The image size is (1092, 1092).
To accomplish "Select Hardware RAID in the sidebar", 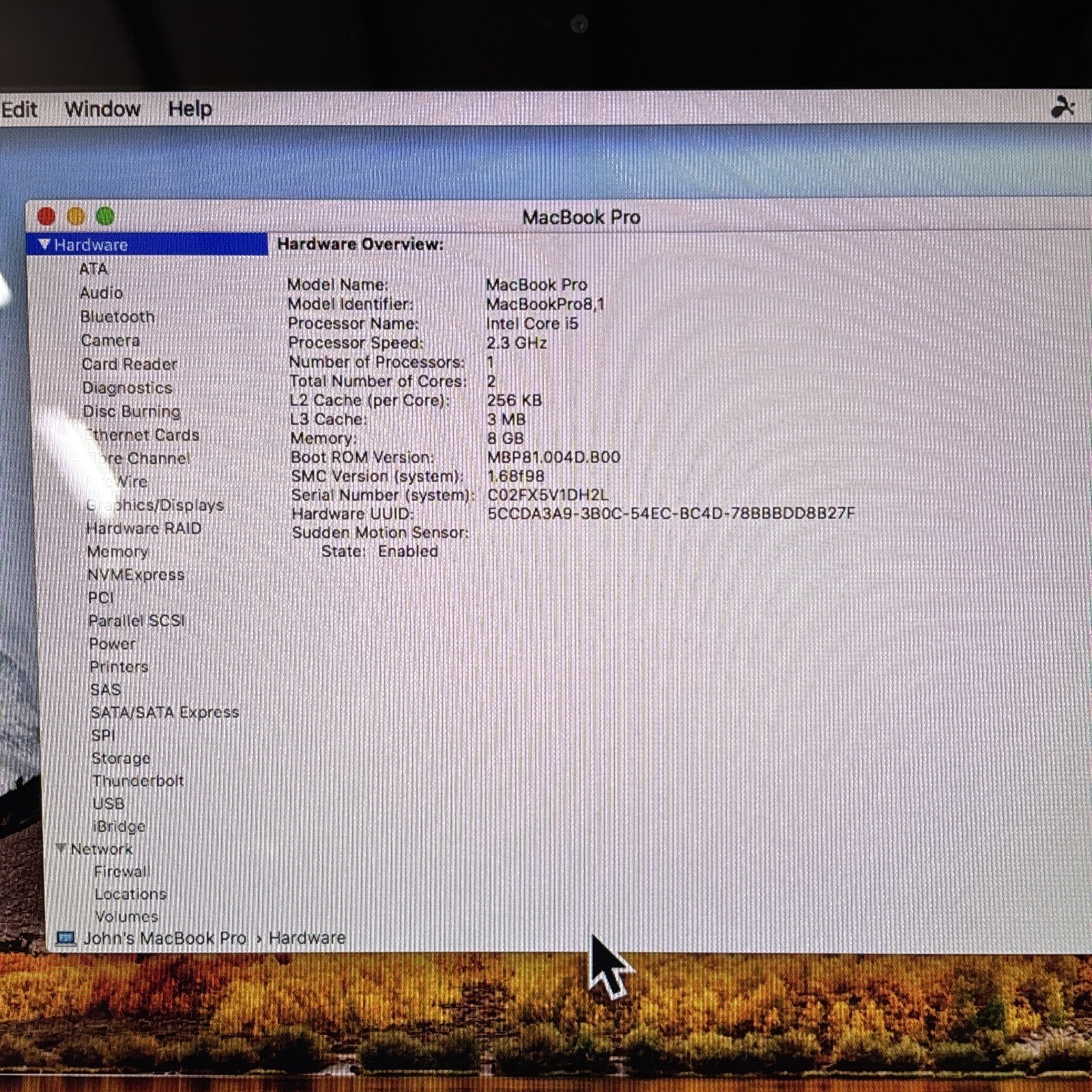I will coord(144,528).
